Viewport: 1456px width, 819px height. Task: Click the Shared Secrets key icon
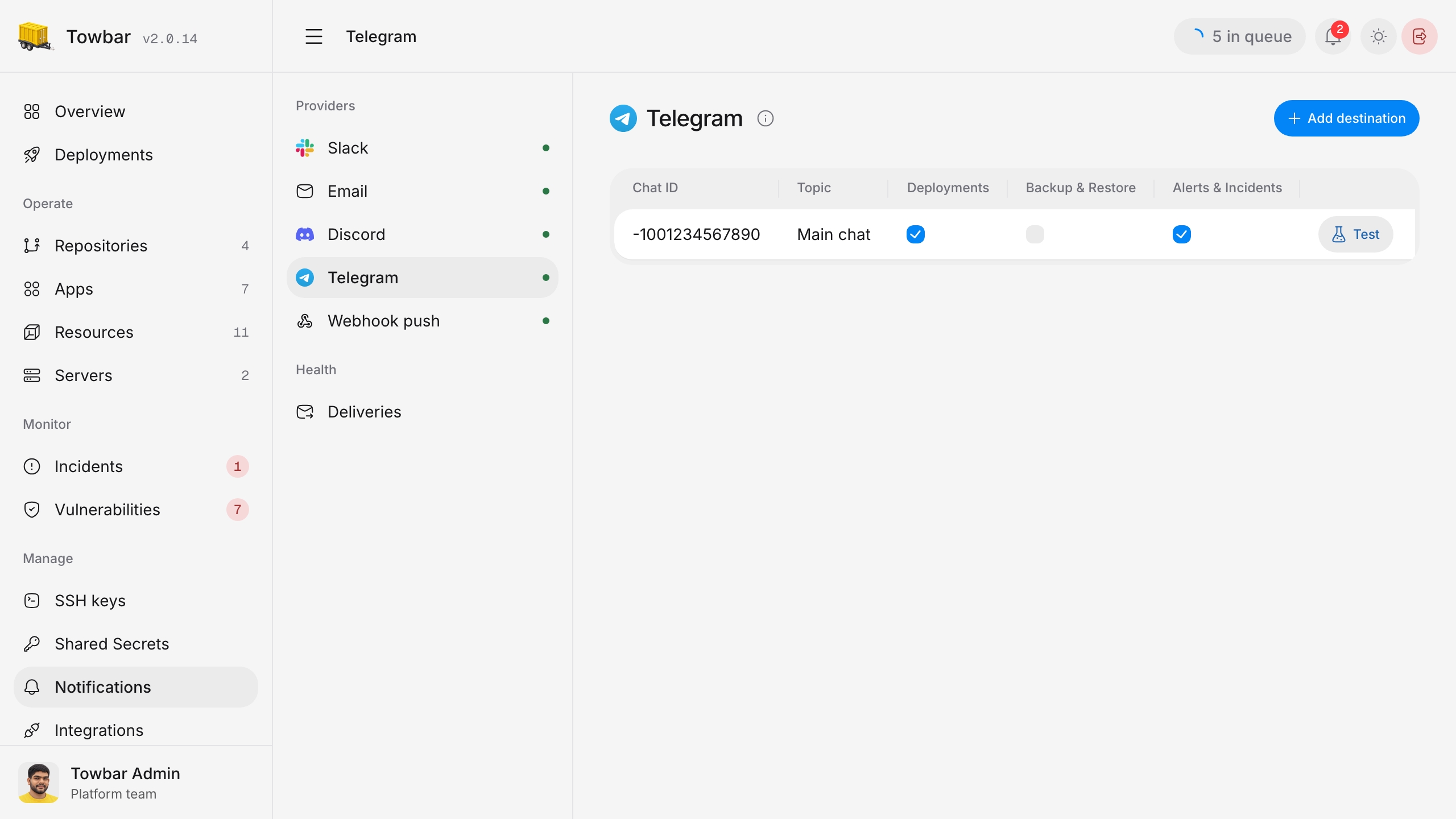[32, 644]
